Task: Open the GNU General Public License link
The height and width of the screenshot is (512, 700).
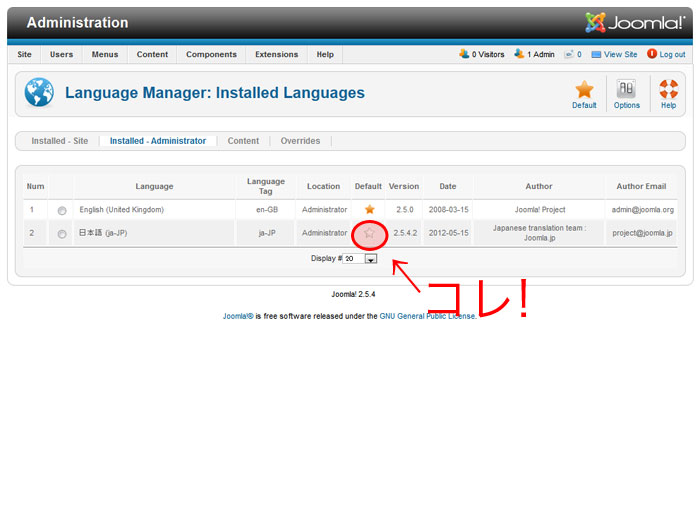Action: [427, 316]
